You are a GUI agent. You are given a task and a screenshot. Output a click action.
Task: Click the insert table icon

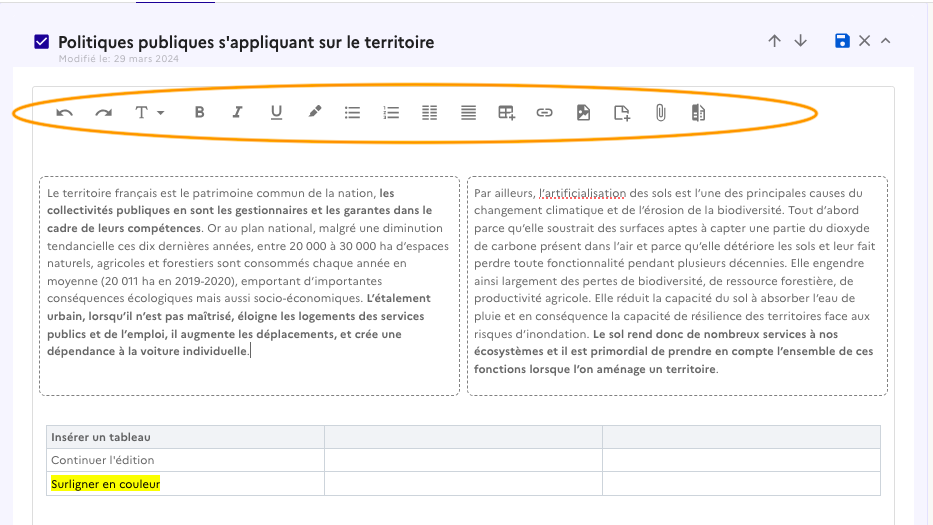pos(506,113)
